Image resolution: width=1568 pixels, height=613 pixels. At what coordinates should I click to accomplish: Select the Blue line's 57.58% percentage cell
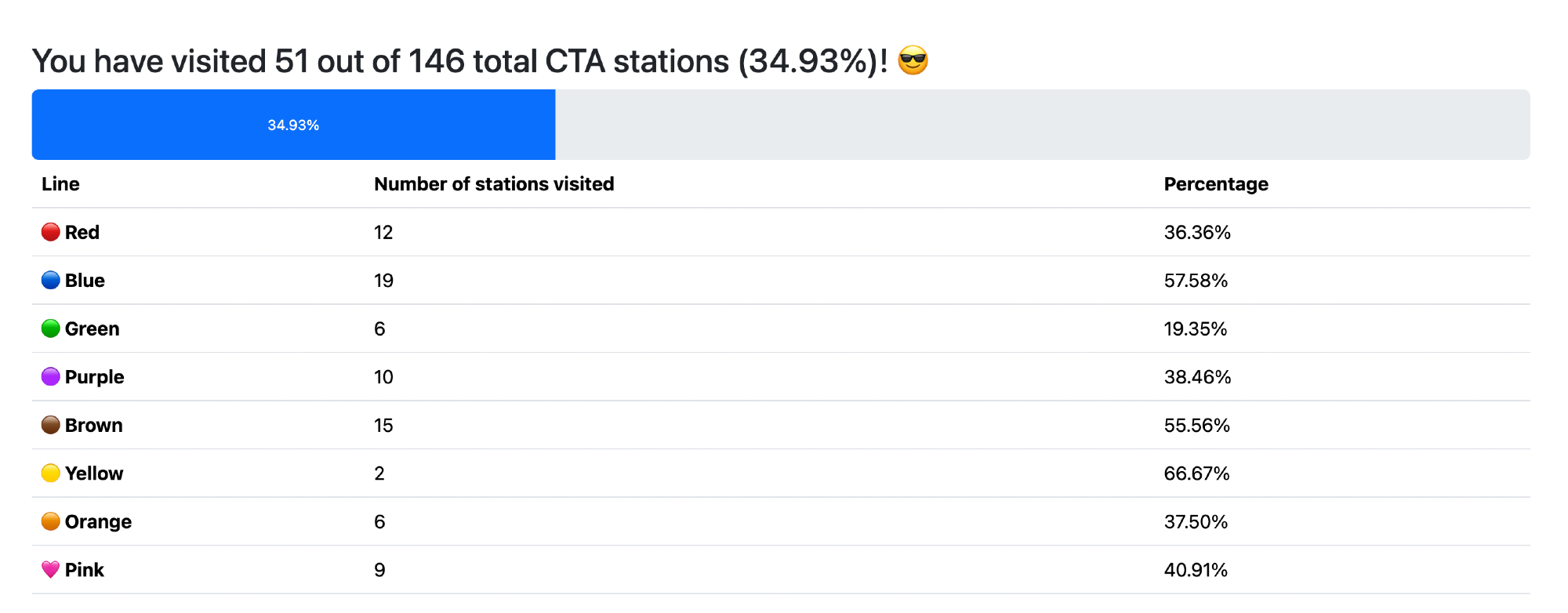pos(1196,281)
